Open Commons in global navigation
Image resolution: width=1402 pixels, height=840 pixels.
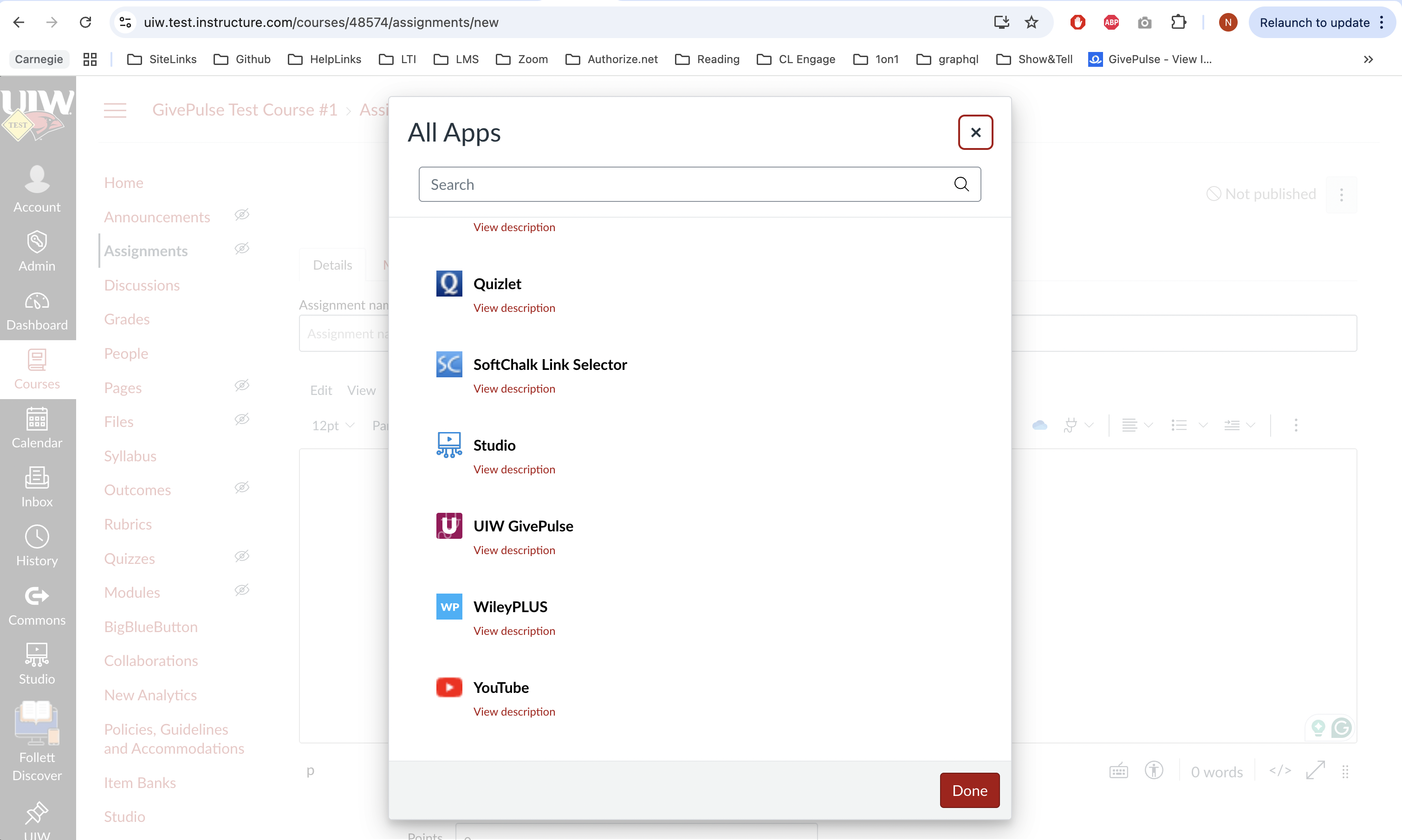38,606
